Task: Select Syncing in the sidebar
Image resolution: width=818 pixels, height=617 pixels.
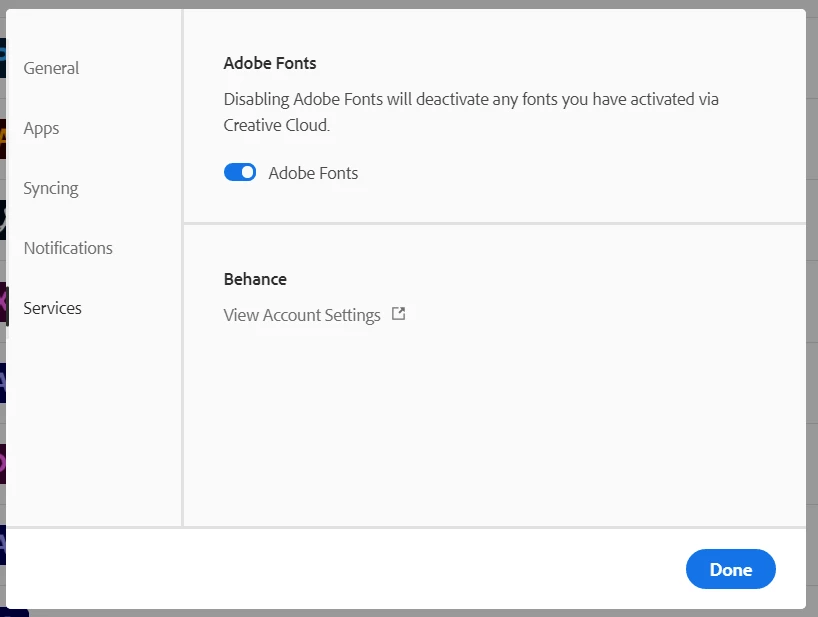Action: pyautogui.click(x=50, y=188)
